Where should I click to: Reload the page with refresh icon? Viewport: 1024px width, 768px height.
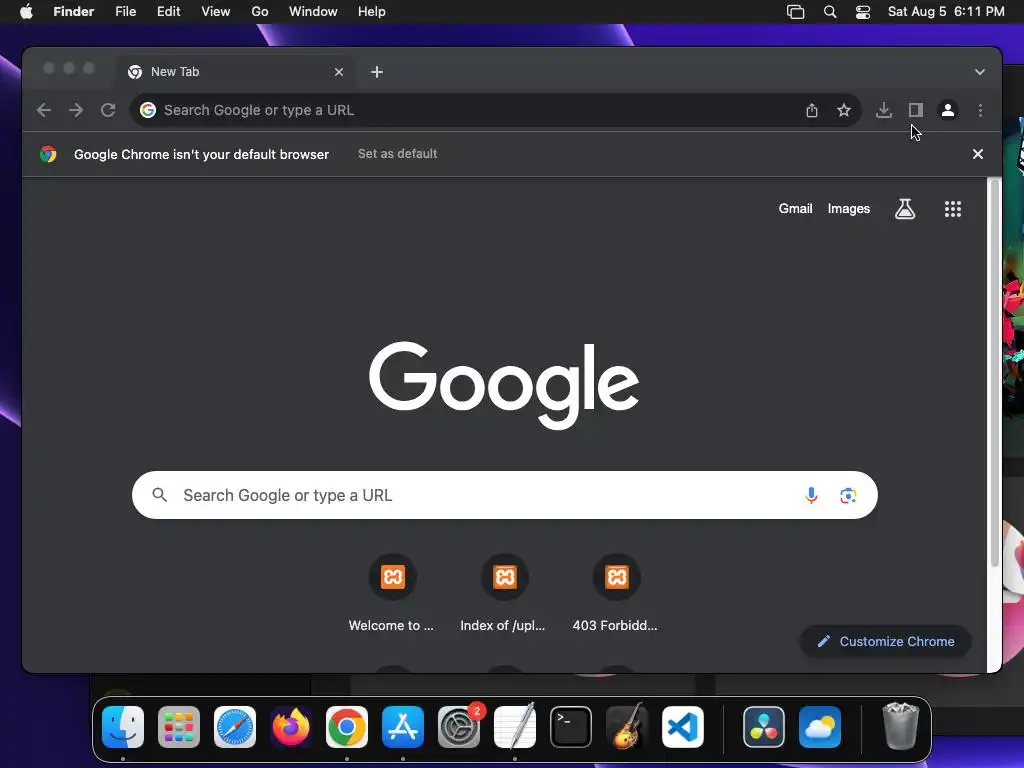pos(108,110)
